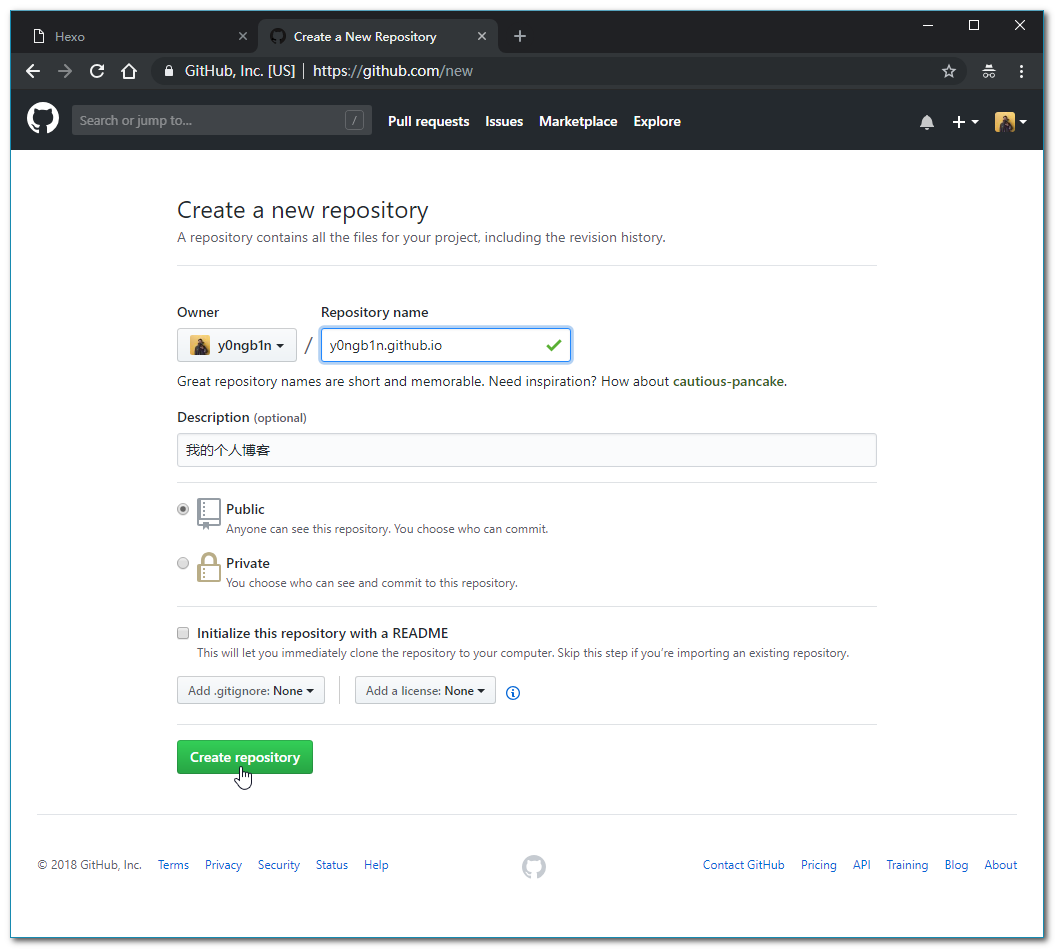
Task: Open the Add .gitignore dropdown
Action: pos(250,690)
